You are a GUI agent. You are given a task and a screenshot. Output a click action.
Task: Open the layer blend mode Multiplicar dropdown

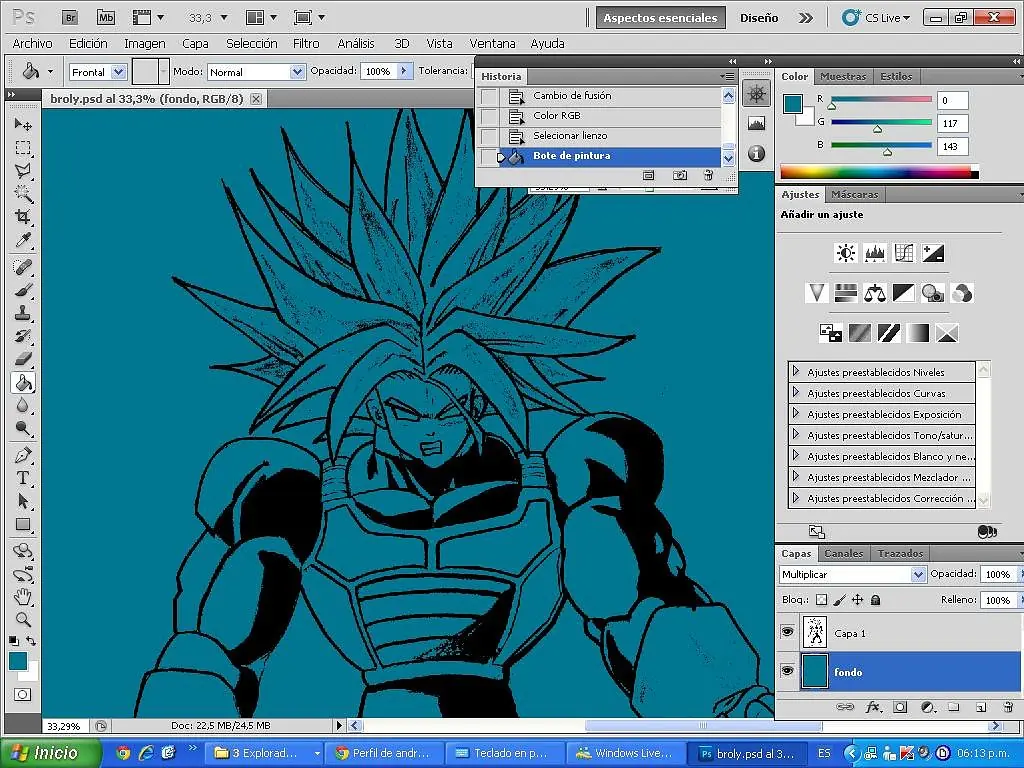[918, 574]
